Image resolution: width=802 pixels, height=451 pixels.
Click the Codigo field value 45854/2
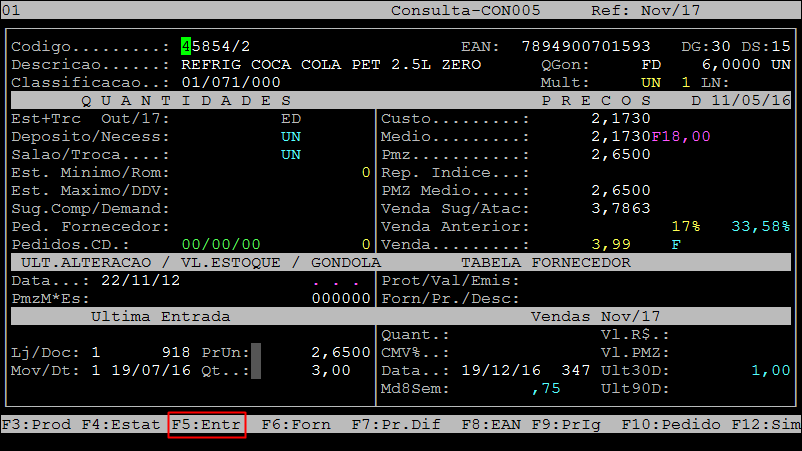coord(216,46)
